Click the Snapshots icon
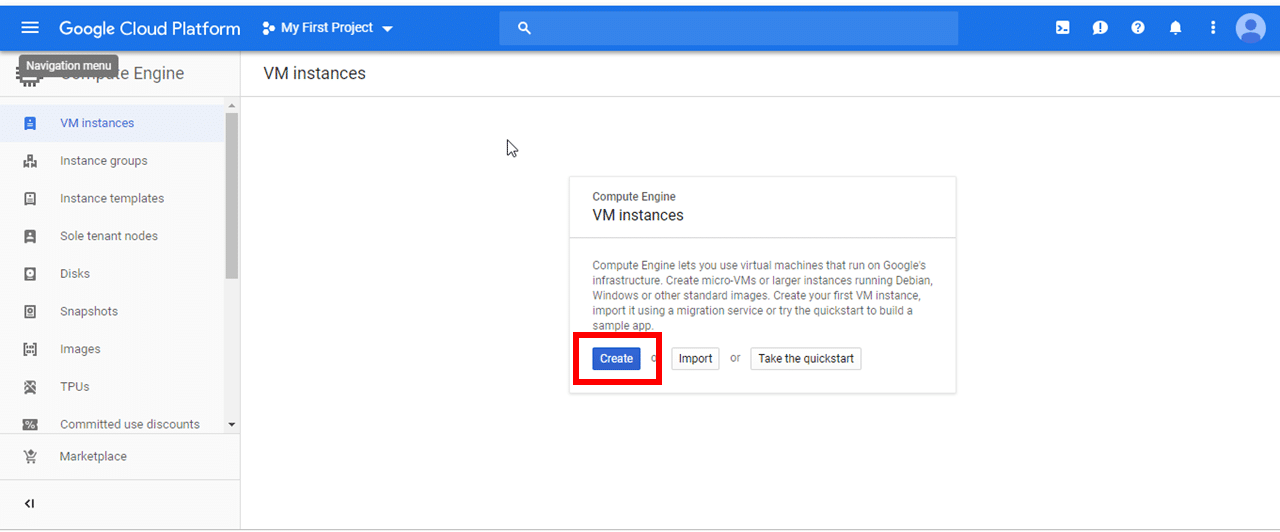The height and width of the screenshot is (532, 1280). click(x=30, y=311)
